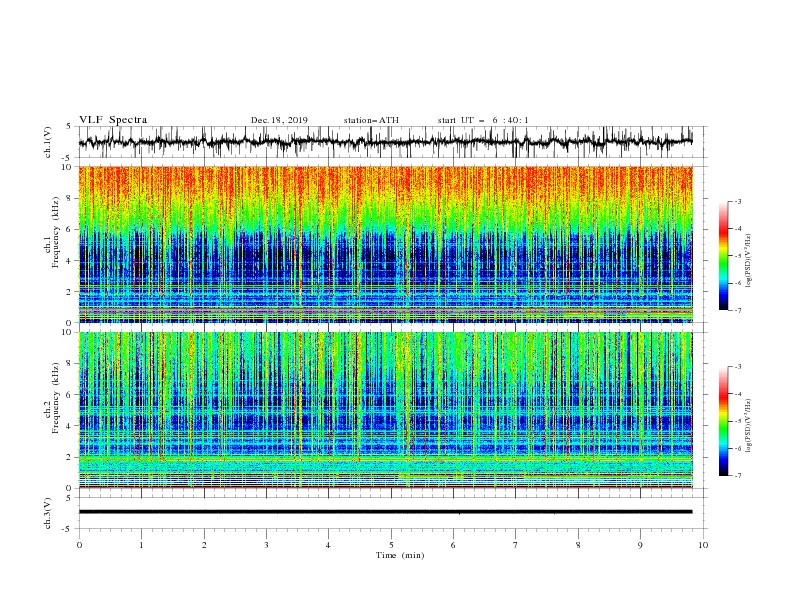Click the "-3" label on ch.2 colorbar
The width and height of the screenshot is (792, 612).
737,367
